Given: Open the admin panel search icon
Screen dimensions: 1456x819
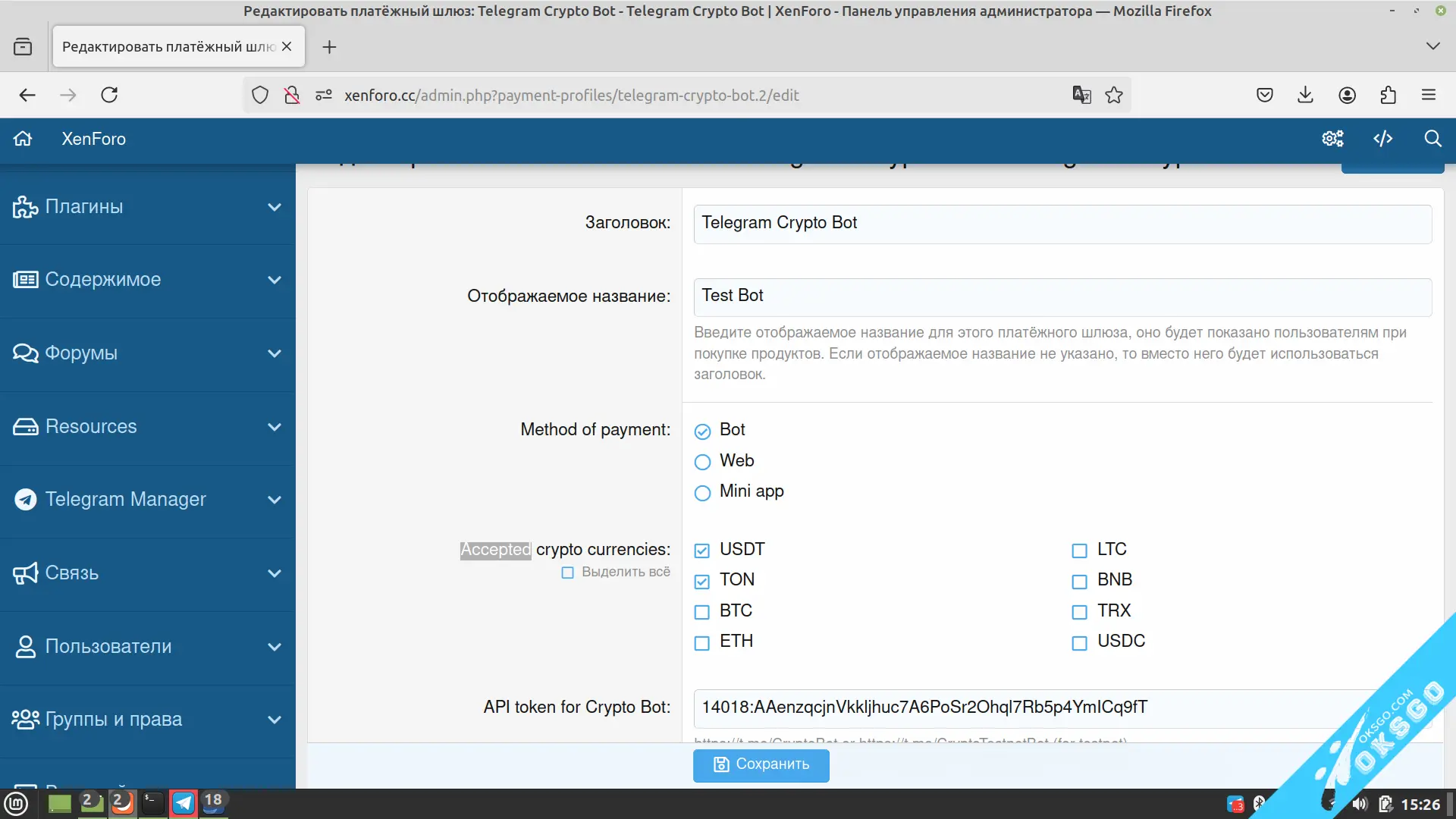Looking at the screenshot, I should (x=1432, y=139).
